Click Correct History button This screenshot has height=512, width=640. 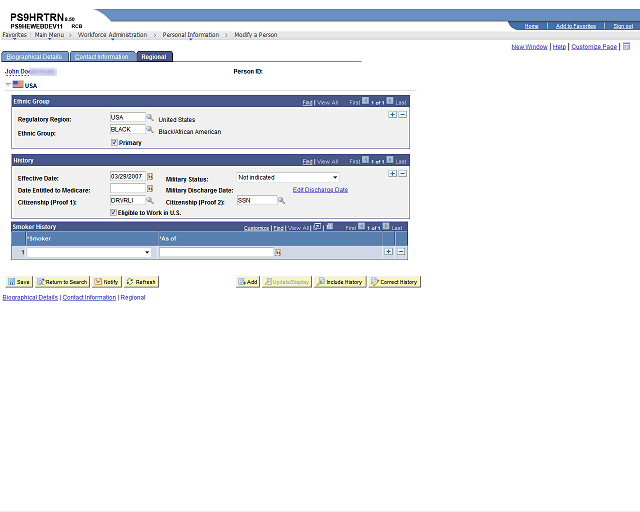394,282
